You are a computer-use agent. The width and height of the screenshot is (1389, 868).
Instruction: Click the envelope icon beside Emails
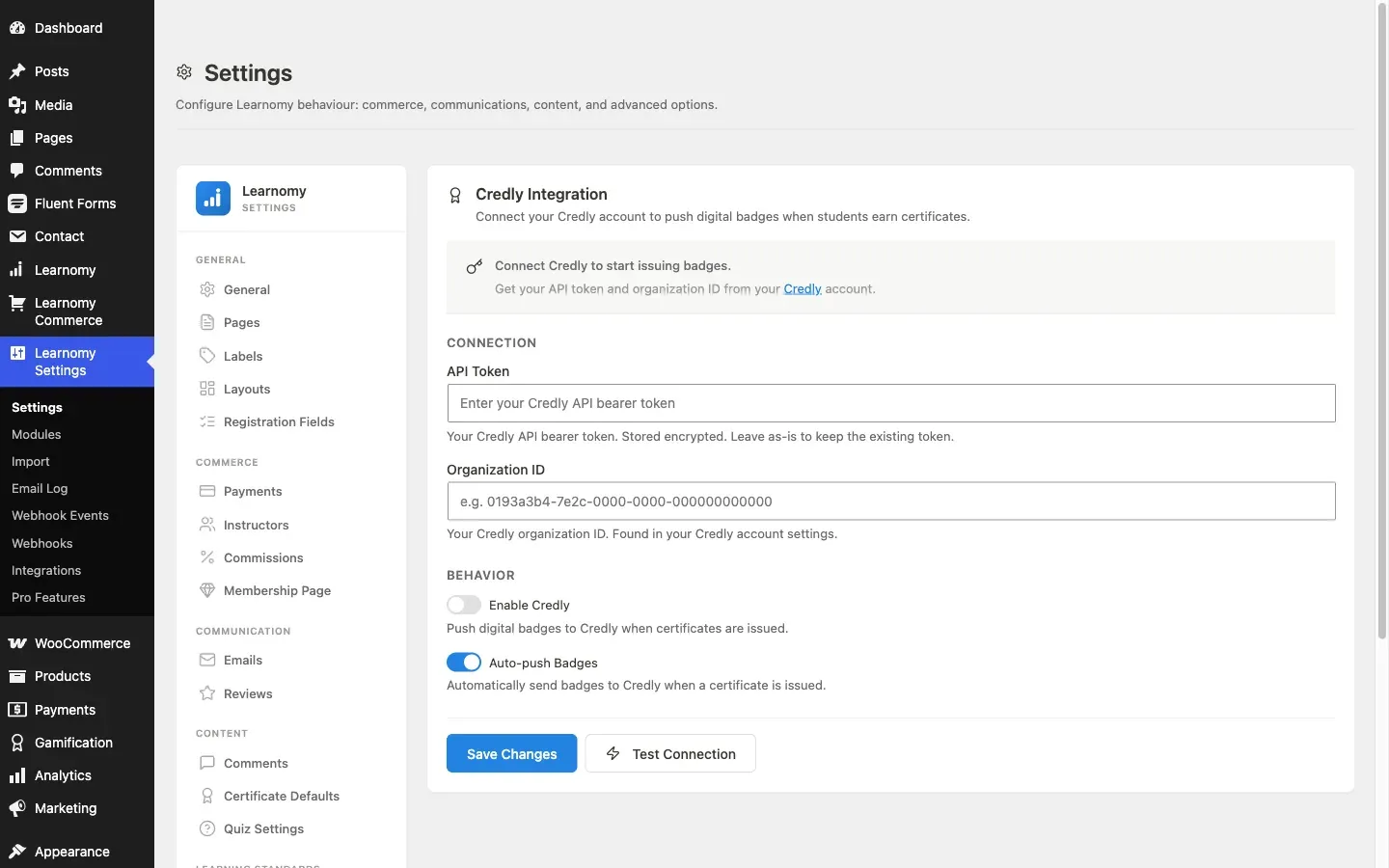pyautogui.click(x=207, y=660)
